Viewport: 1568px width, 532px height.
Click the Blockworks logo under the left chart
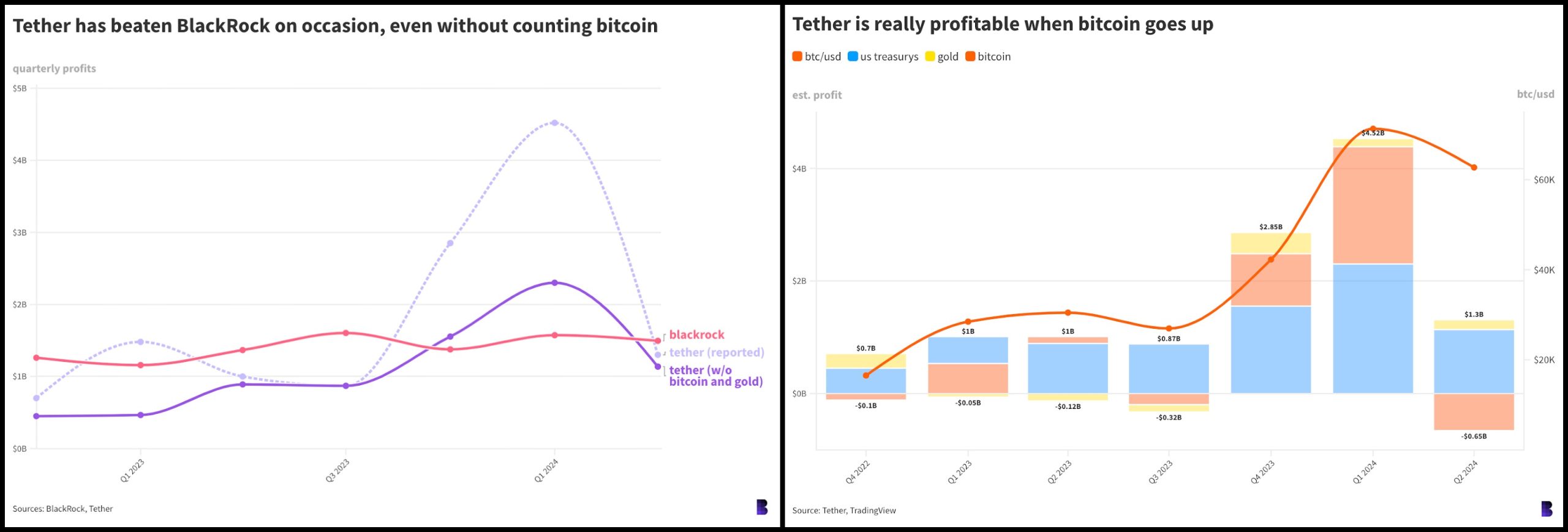click(762, 507)
